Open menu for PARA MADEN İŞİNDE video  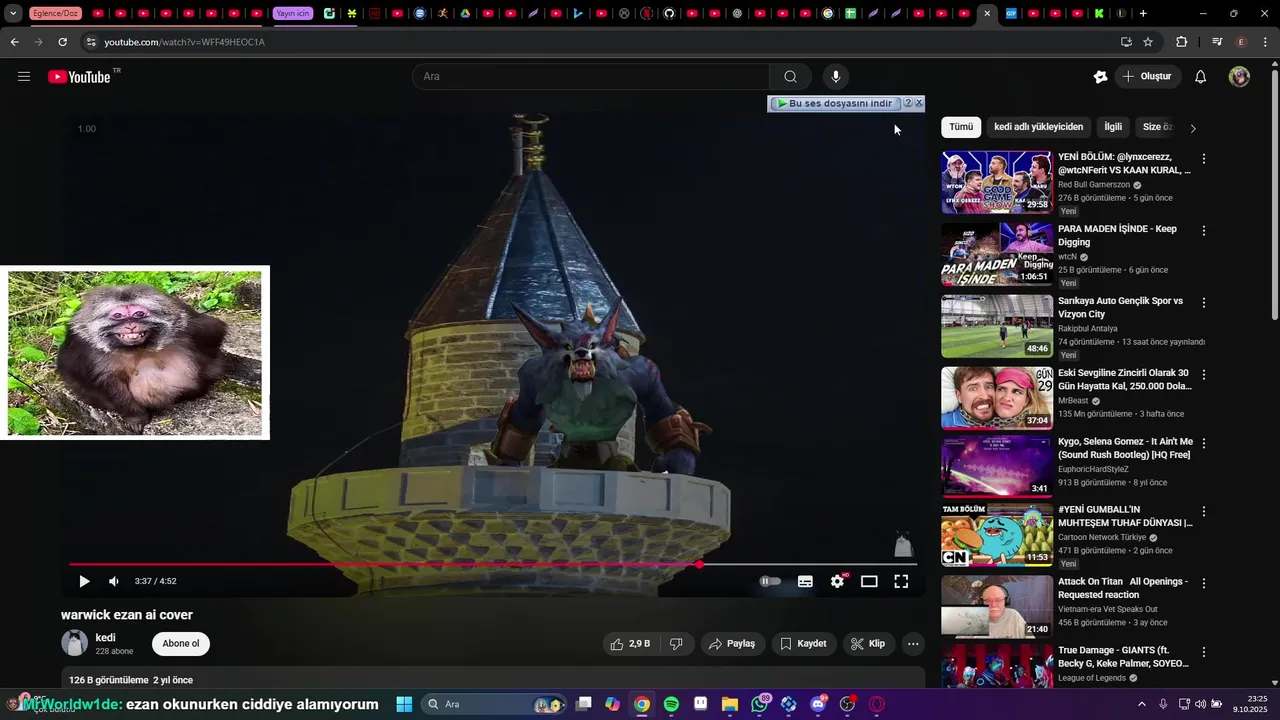(1204, 231)
